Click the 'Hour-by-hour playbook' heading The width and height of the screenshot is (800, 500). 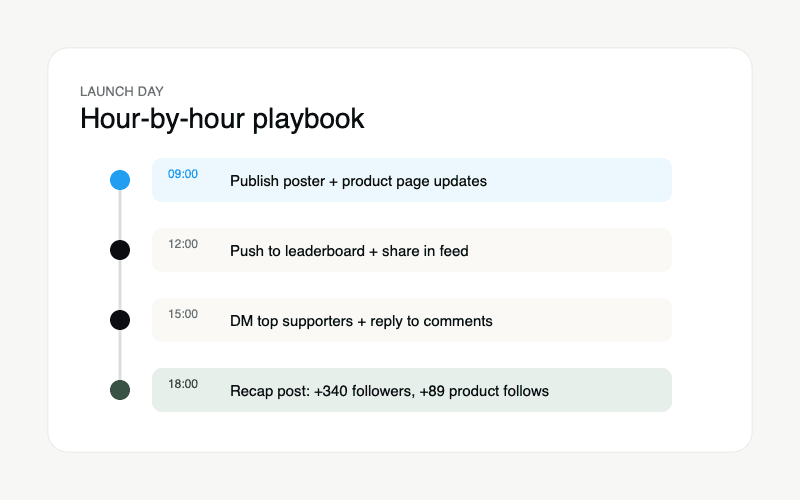222,119
